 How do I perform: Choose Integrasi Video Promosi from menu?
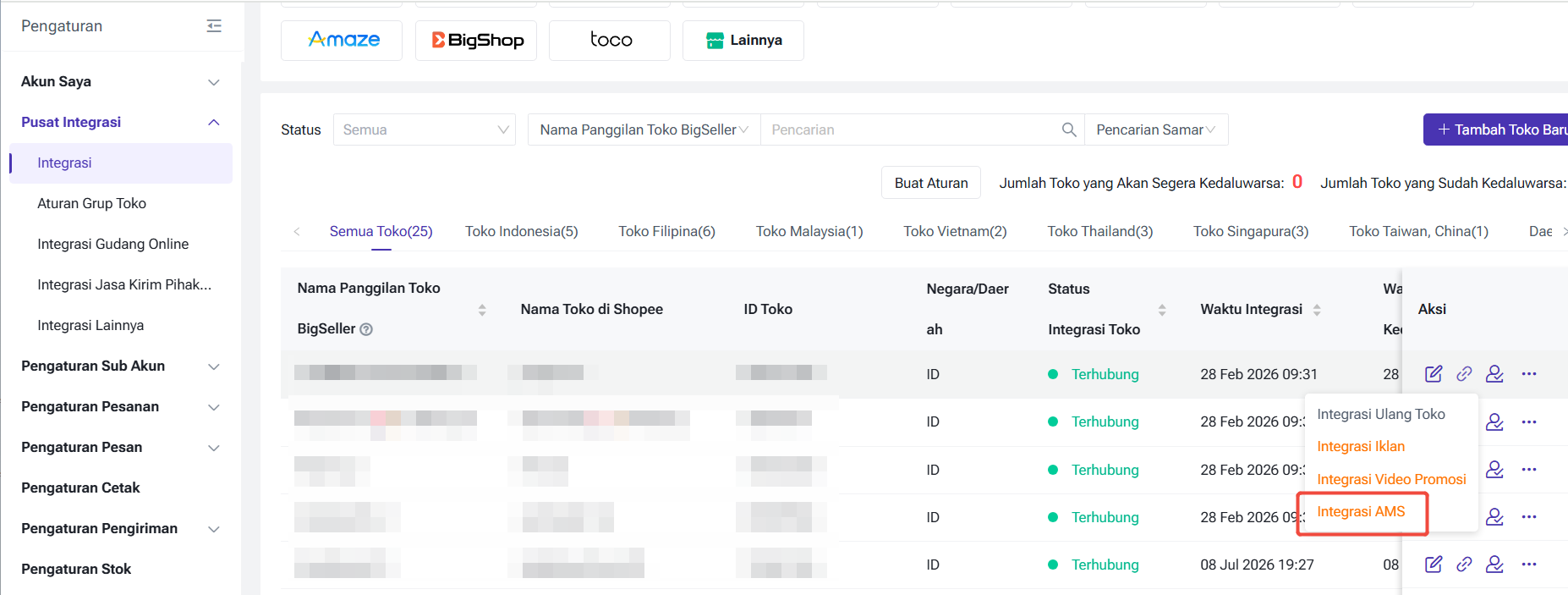click(x=1391, y=479)
